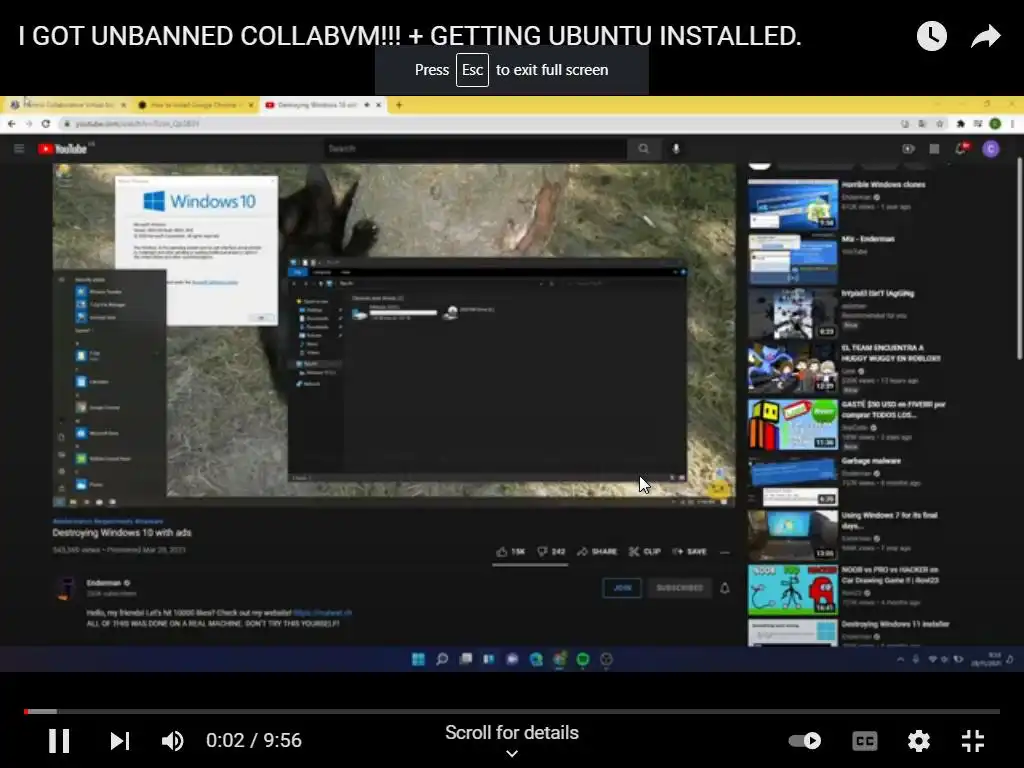
Task: Click the video title at top
Action: pos(409,36)
